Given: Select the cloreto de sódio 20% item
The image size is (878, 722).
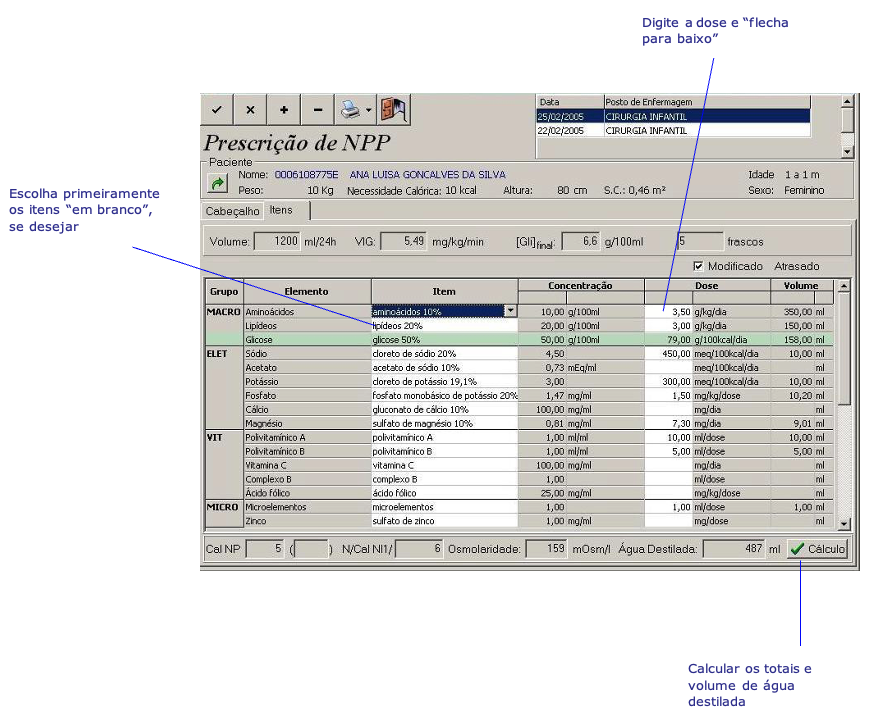Looking at the screenshot, I should (445, 353).
